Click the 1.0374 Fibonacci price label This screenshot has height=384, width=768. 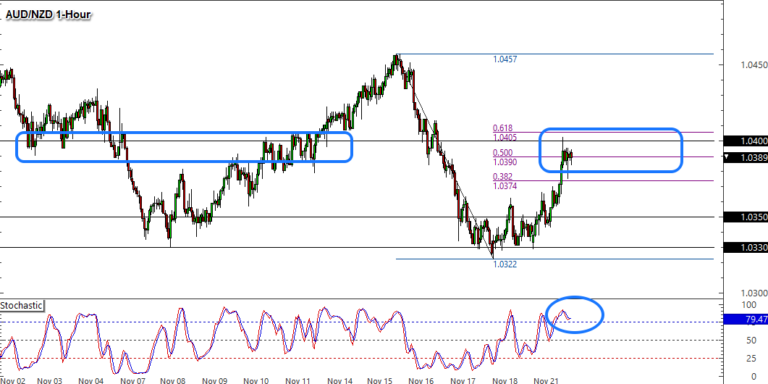[505, 186]
